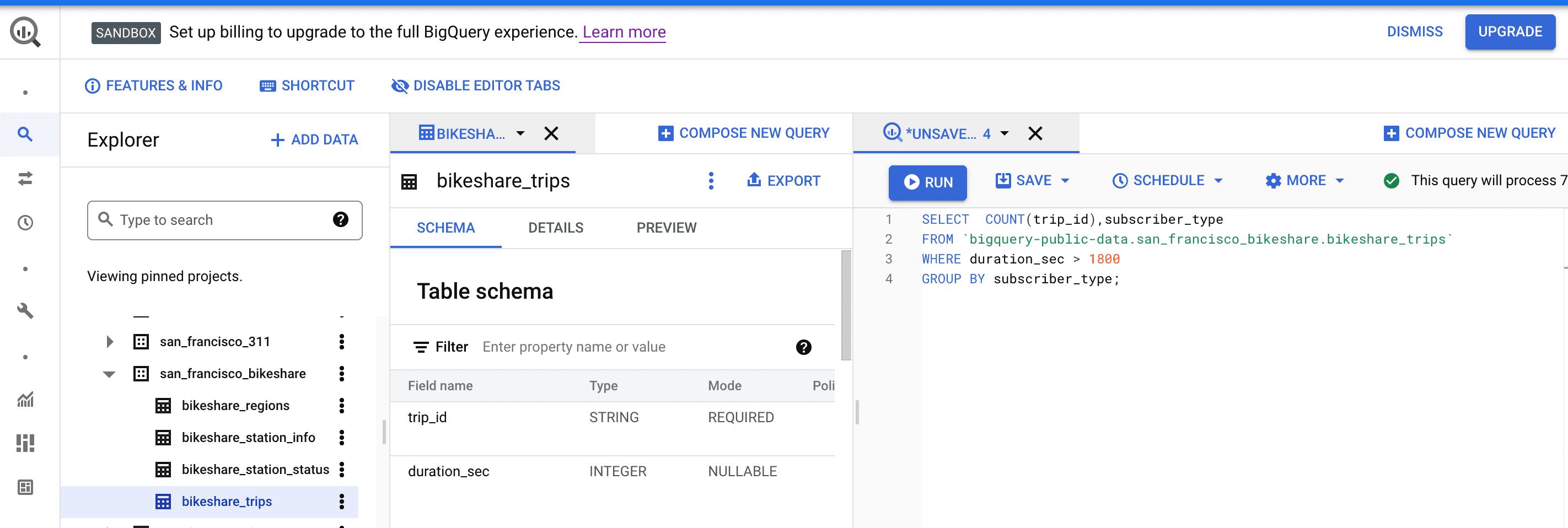Screen dimensions: 1568x528
Task: Open the monitoring chart icon in sidebar
Action: 25,400
